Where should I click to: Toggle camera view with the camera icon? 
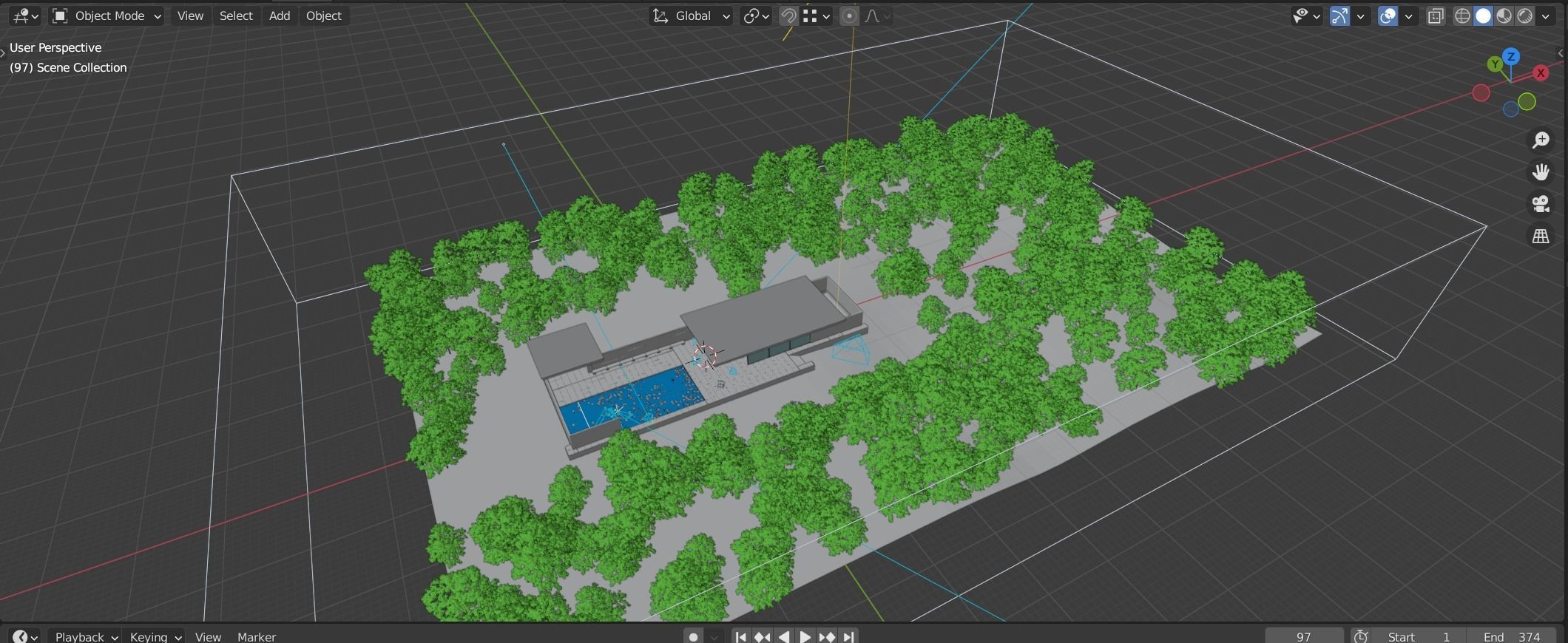[1541, 204]
